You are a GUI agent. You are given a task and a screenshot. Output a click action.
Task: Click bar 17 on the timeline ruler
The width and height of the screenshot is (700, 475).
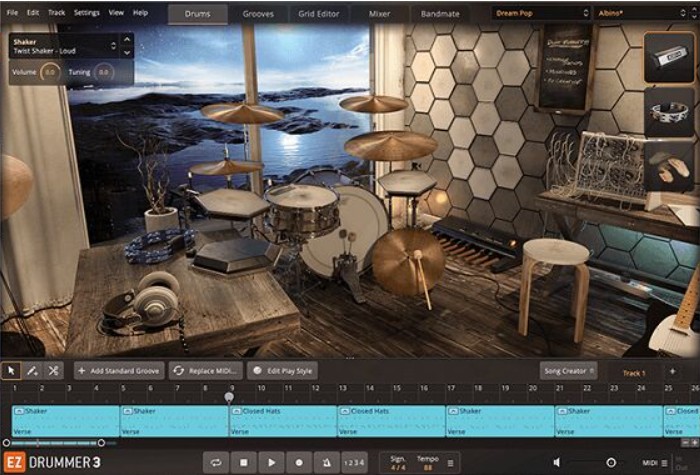(x=451, y=388)
